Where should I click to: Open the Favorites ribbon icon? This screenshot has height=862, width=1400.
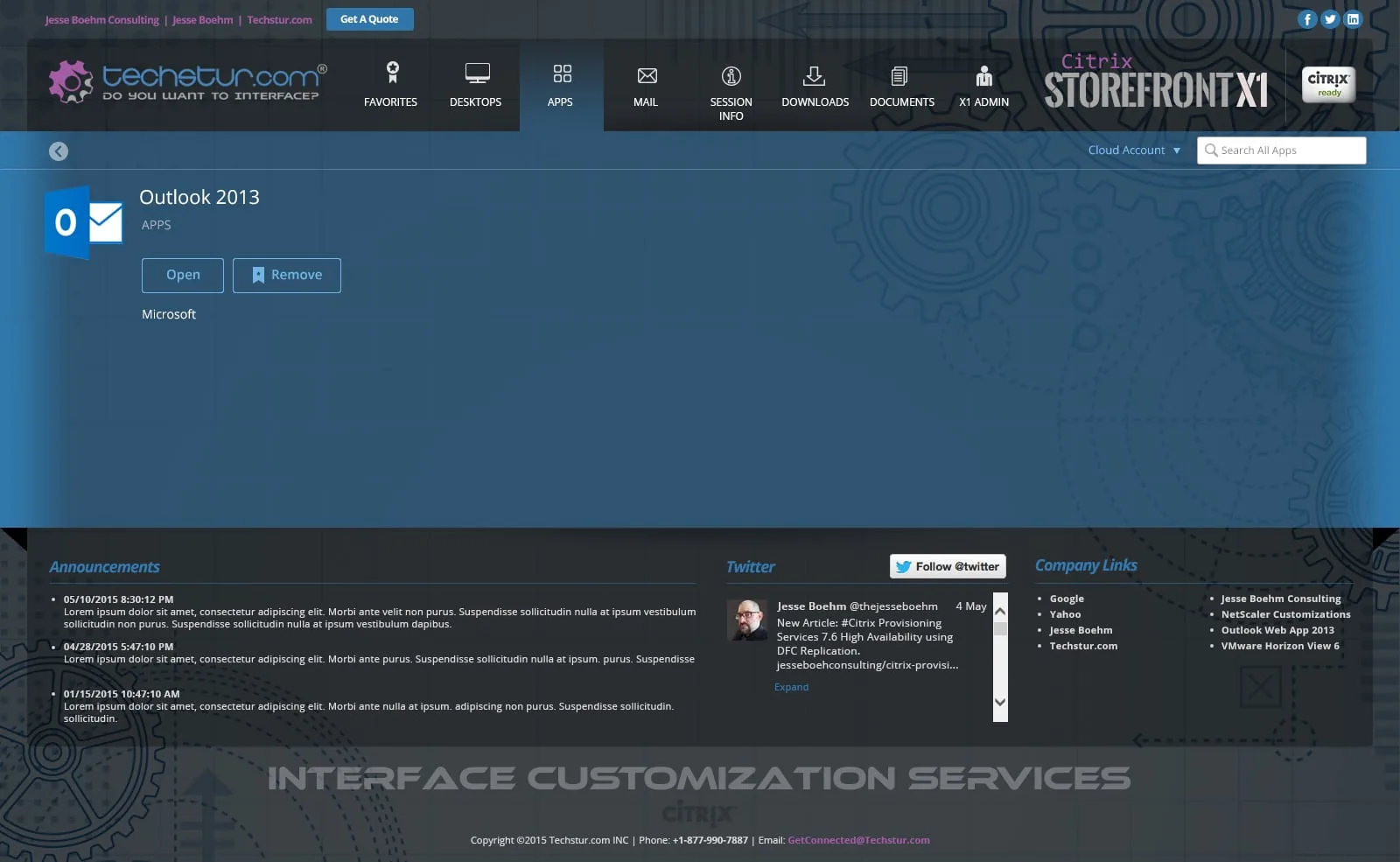point(393,73)
